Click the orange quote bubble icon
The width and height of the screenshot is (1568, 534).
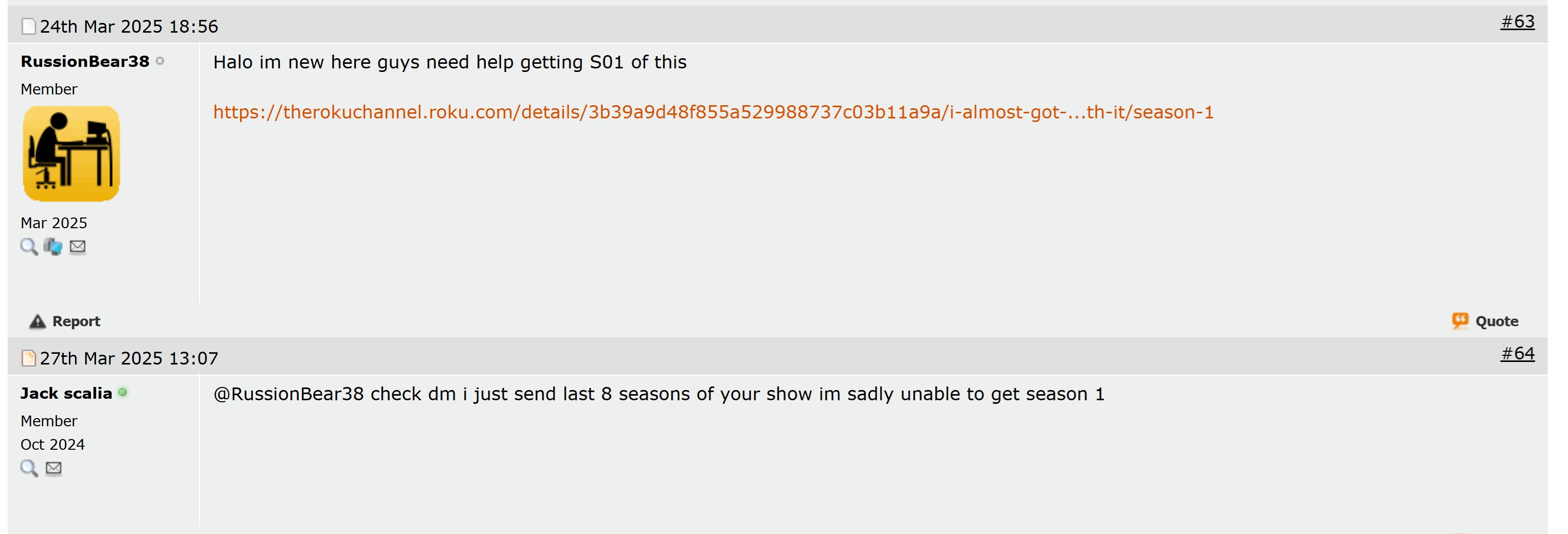click(x=1460, y=321)
